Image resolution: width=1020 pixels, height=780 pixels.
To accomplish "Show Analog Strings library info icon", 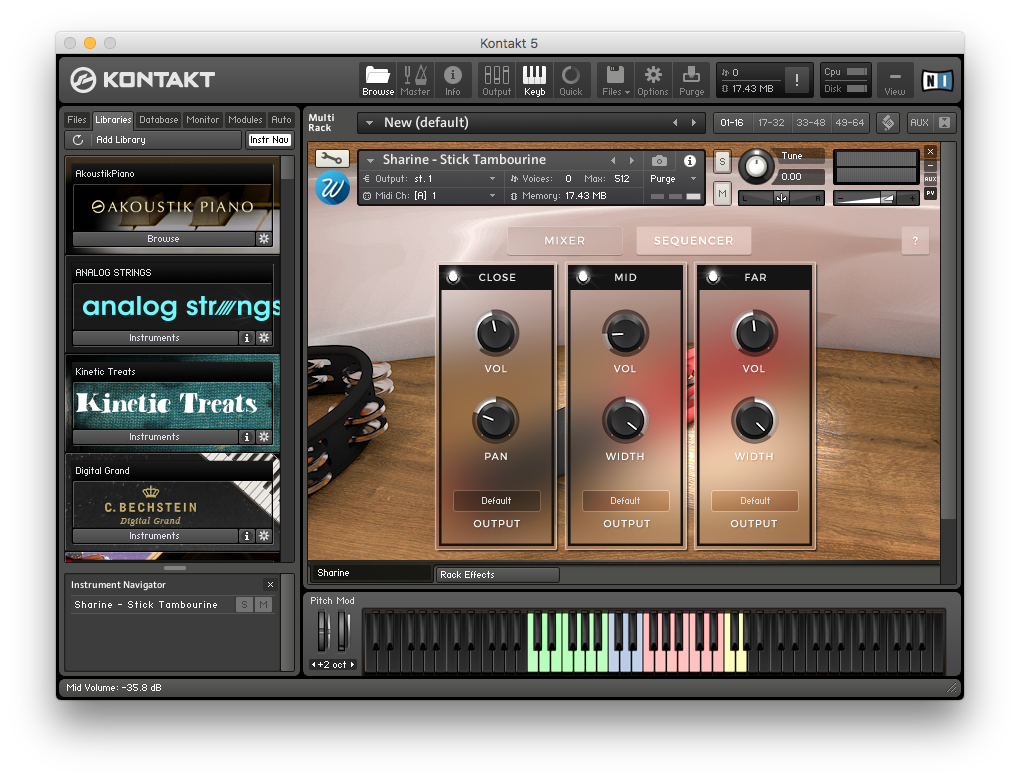I will [x=247, y=338].
